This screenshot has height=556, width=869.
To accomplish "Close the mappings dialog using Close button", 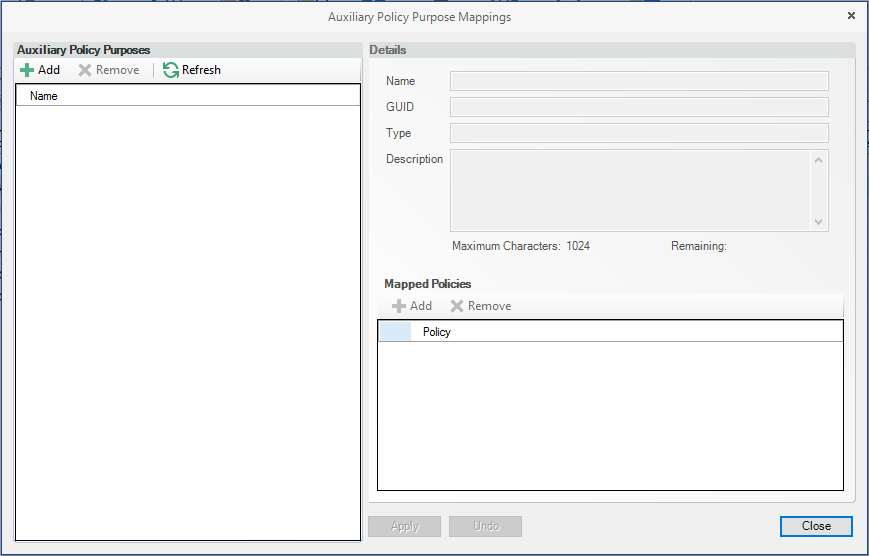I will [816, 526].
